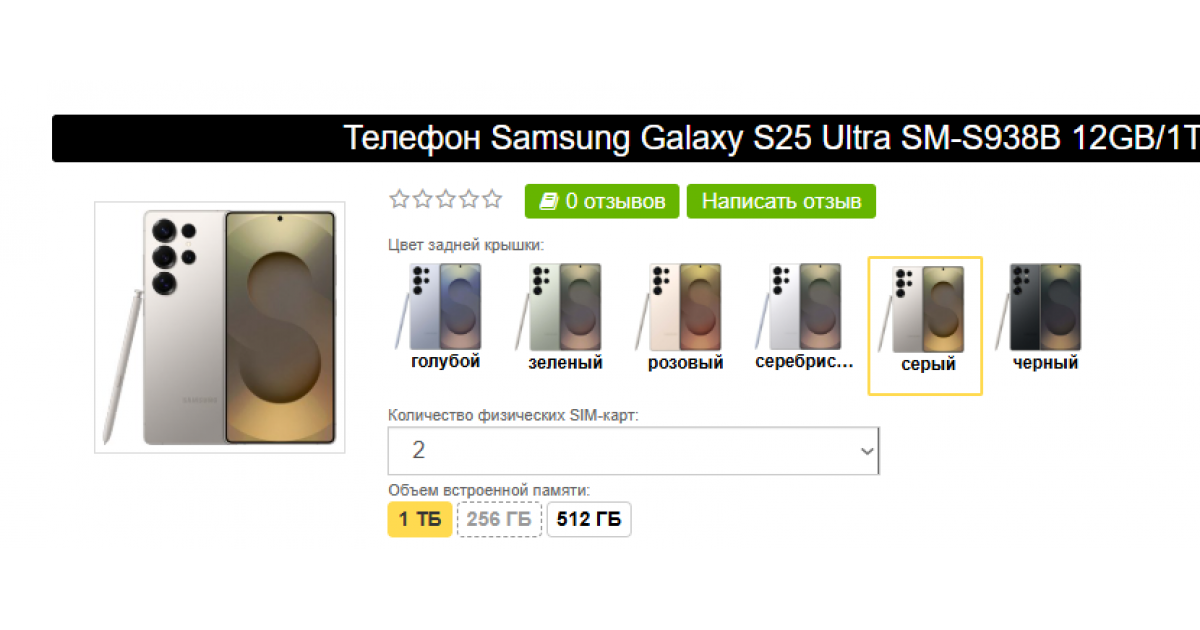
Task: Click the second rating star
Action: (x=422, y=199)
